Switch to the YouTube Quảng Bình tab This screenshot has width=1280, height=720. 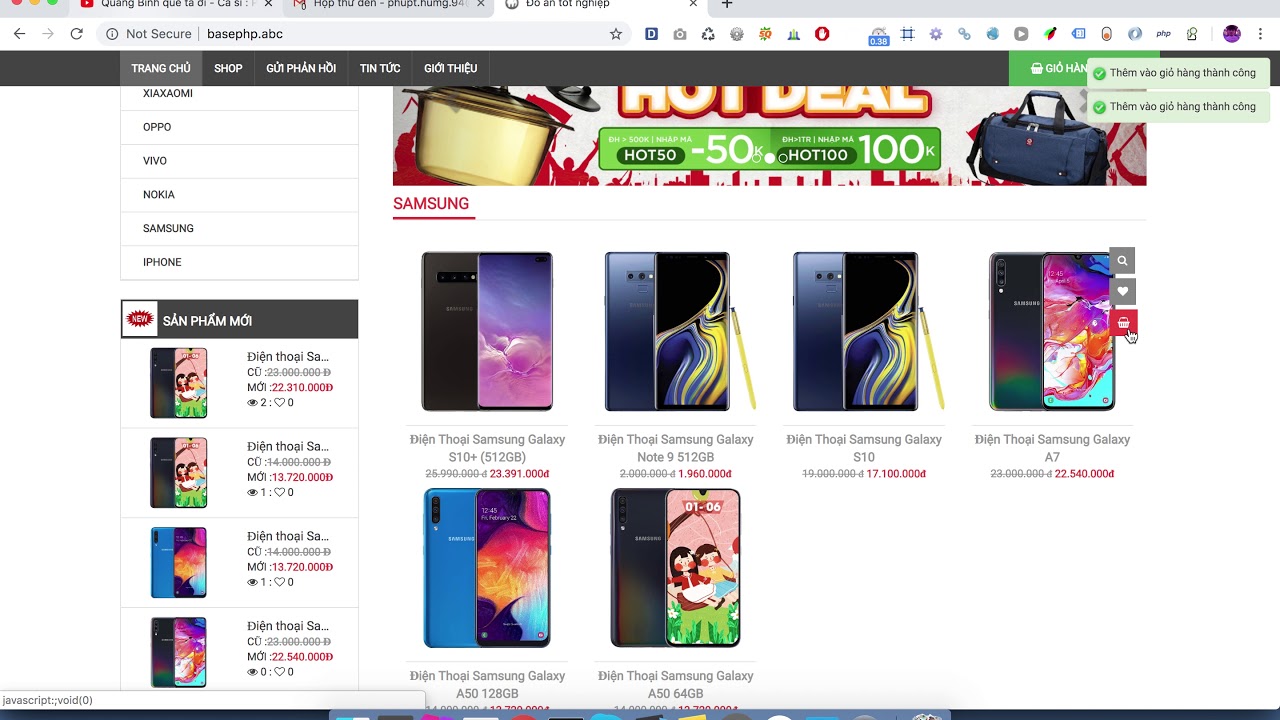click(176, 5)
